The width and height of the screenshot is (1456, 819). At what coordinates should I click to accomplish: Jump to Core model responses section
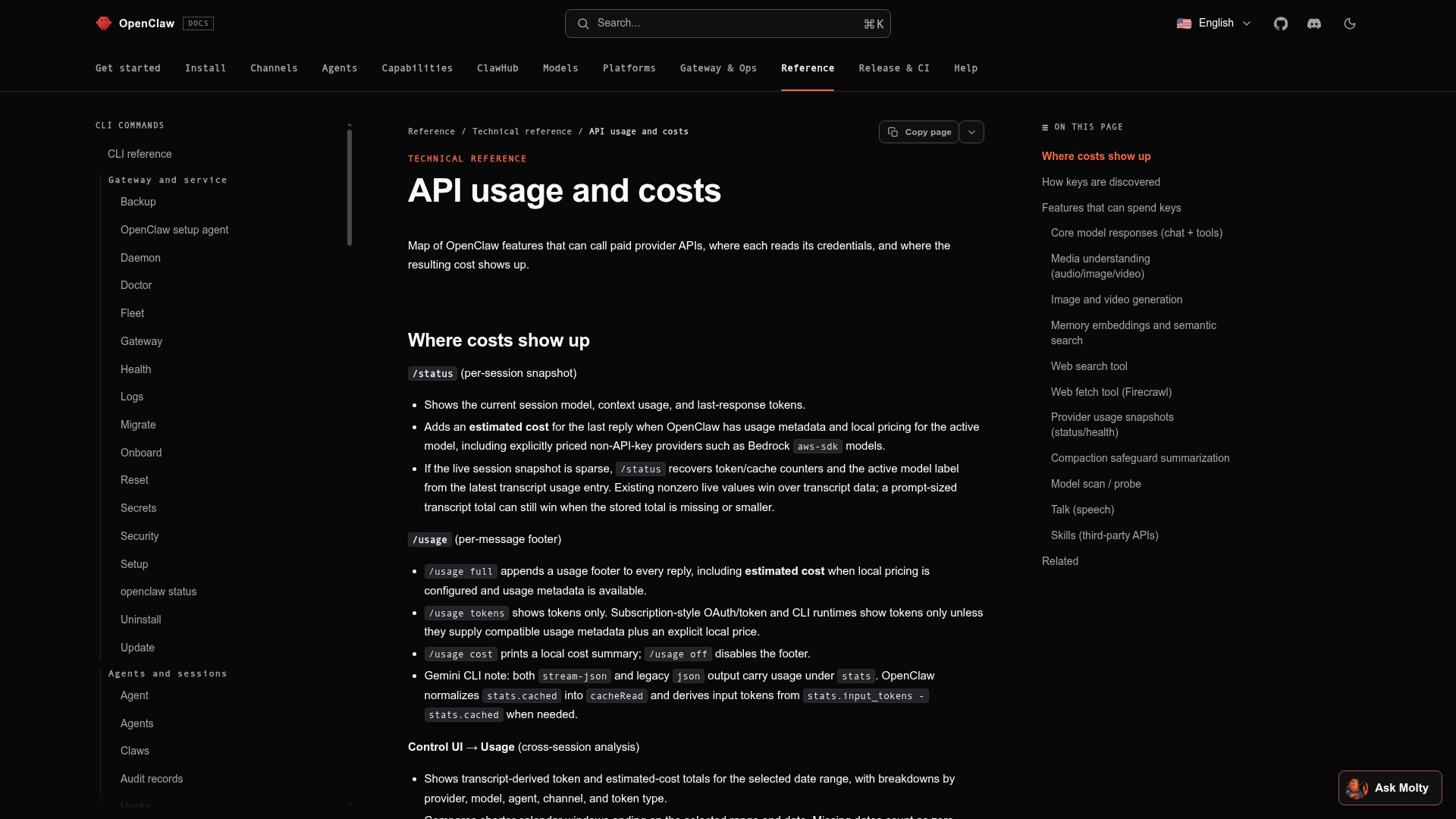tap(1137, 233)
